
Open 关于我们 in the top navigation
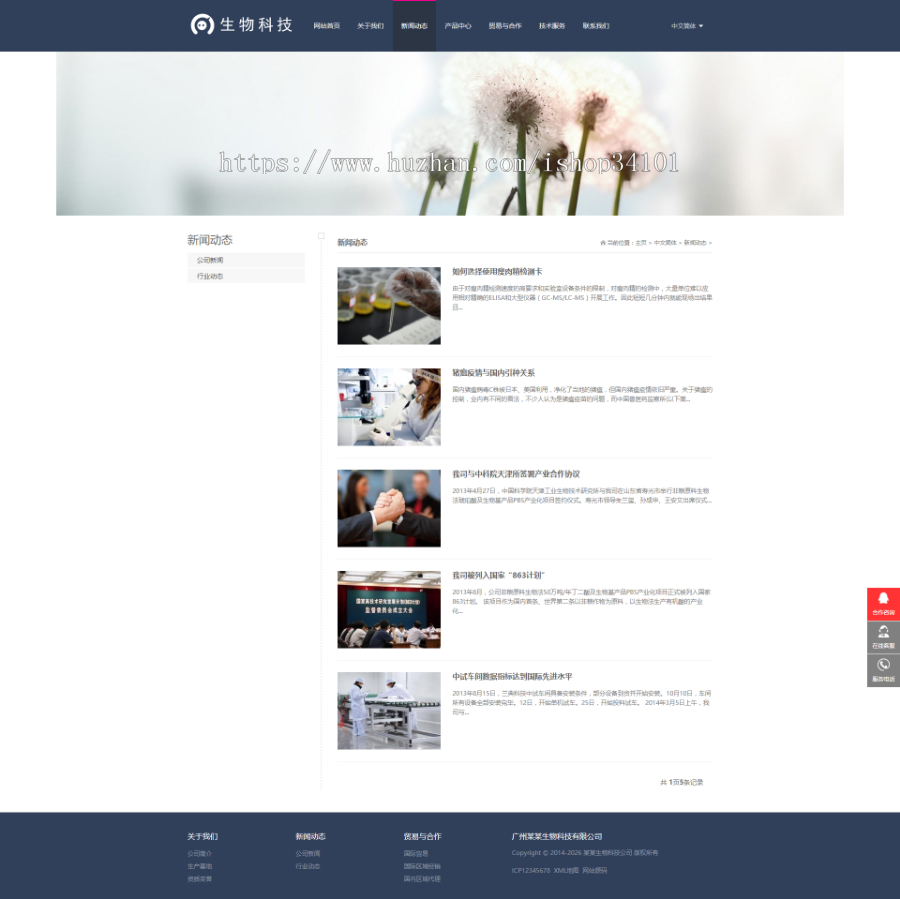[370, 26]
